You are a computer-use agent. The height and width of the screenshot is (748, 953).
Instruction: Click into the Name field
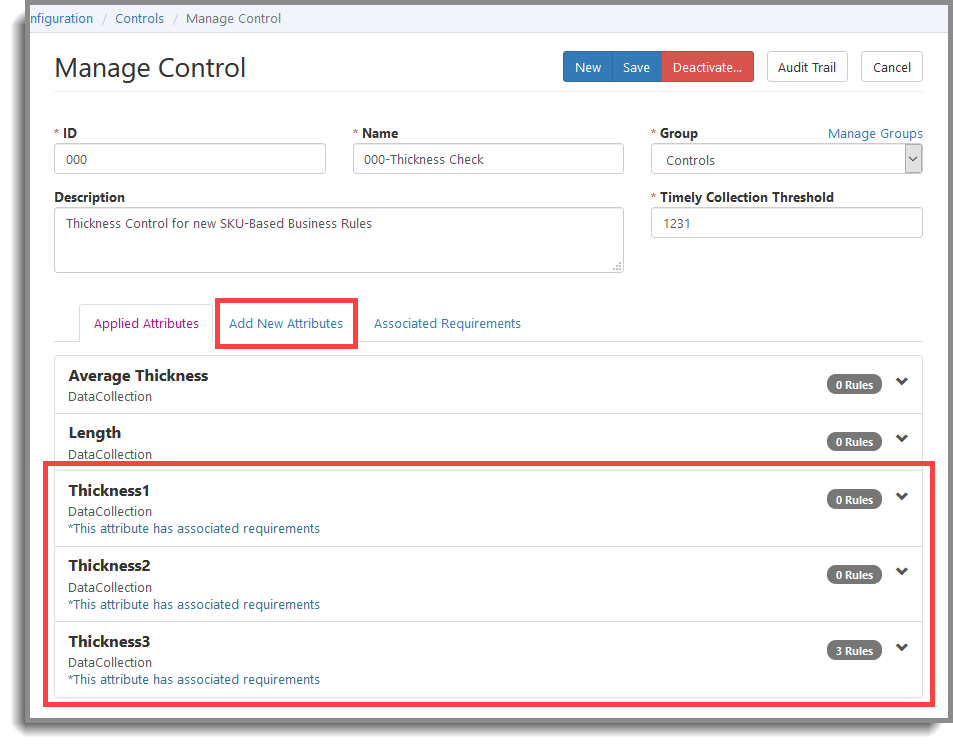[x=488, y=159]
